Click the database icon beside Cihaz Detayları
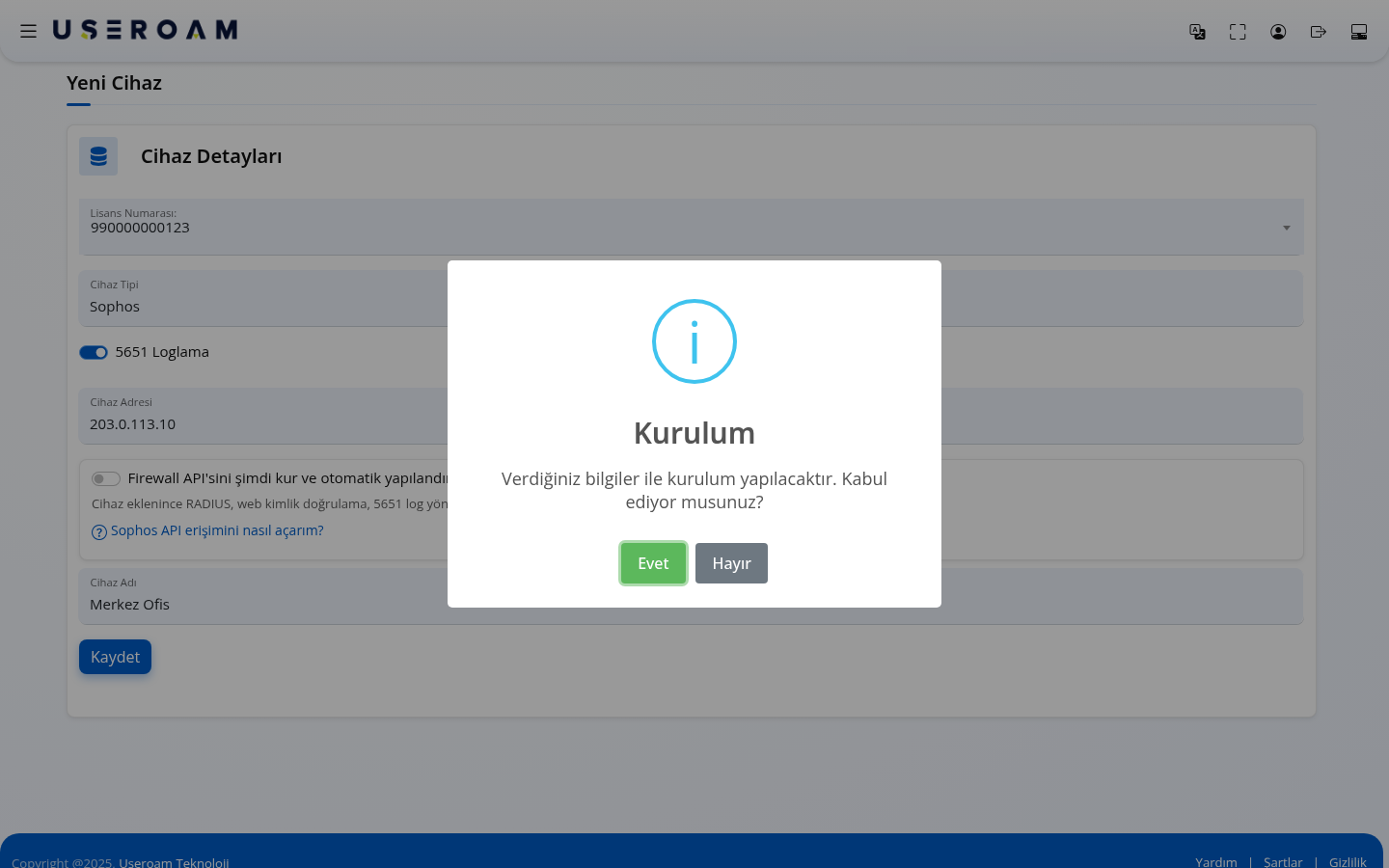Screen dimensions: 1389x868 (x=98, y=156)
